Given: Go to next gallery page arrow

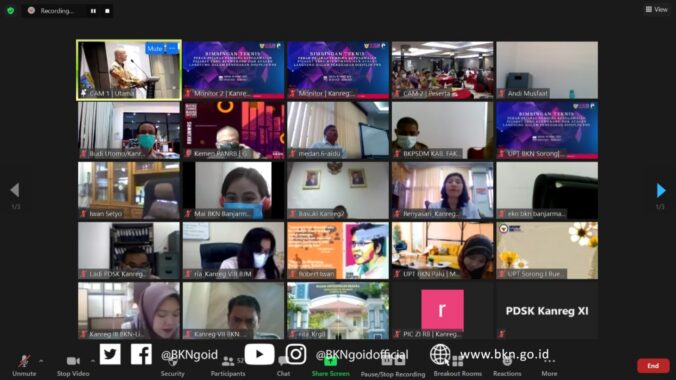Looking at the screenshot, I should tap(660, 190).
